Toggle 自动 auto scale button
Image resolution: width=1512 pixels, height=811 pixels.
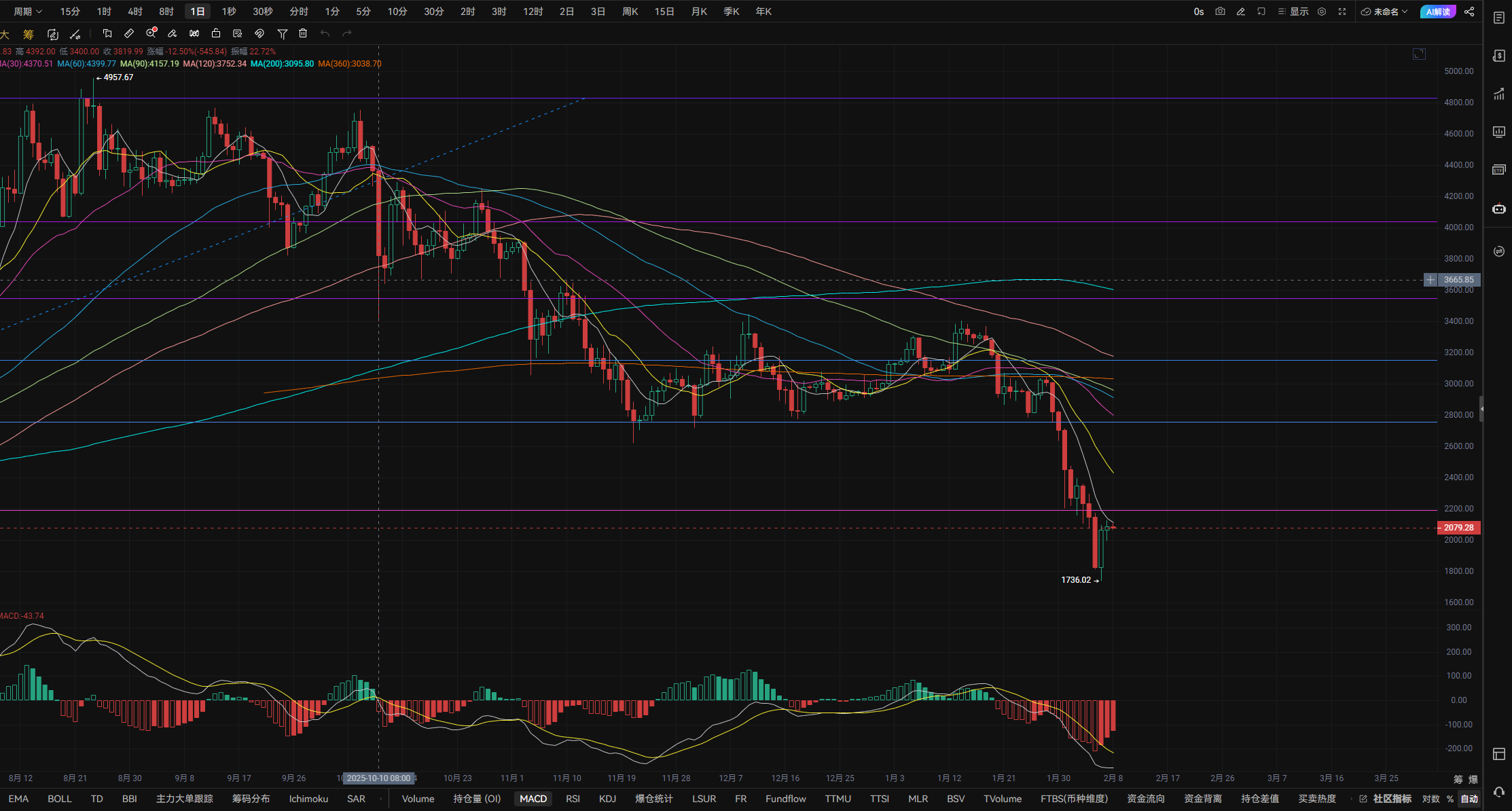coord(1469,799)
